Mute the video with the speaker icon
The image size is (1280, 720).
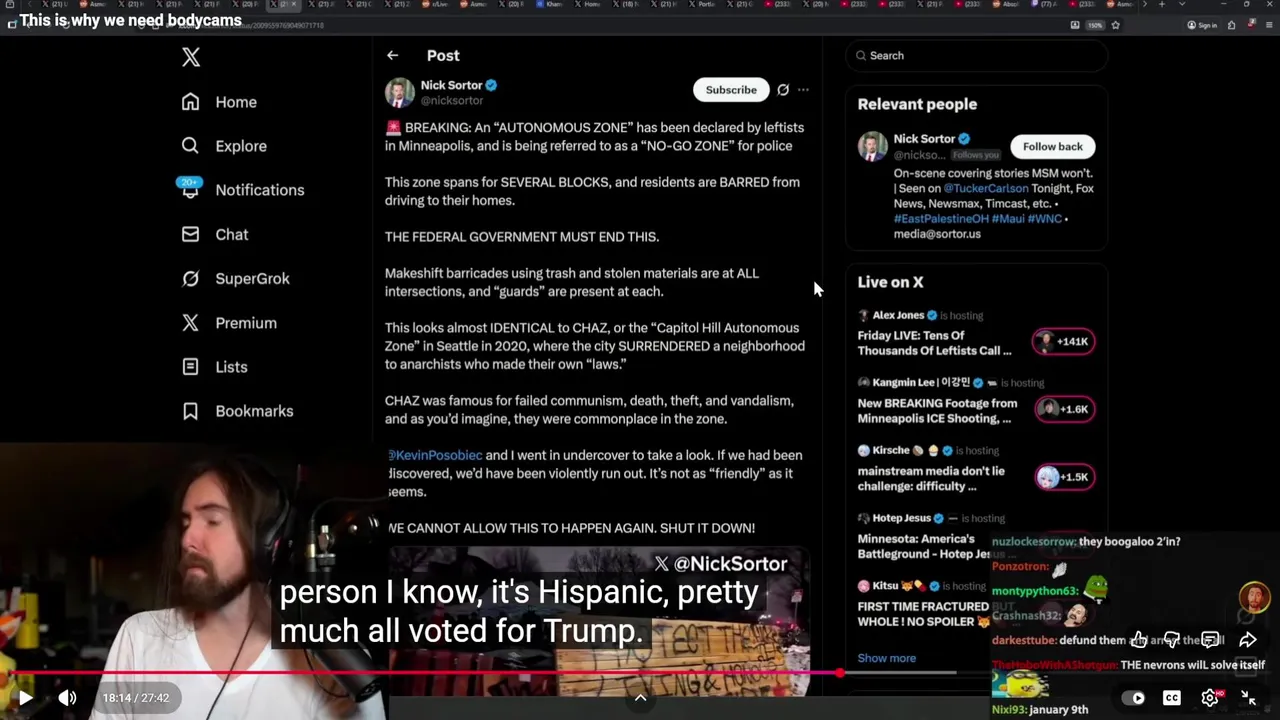pos(67,698)
